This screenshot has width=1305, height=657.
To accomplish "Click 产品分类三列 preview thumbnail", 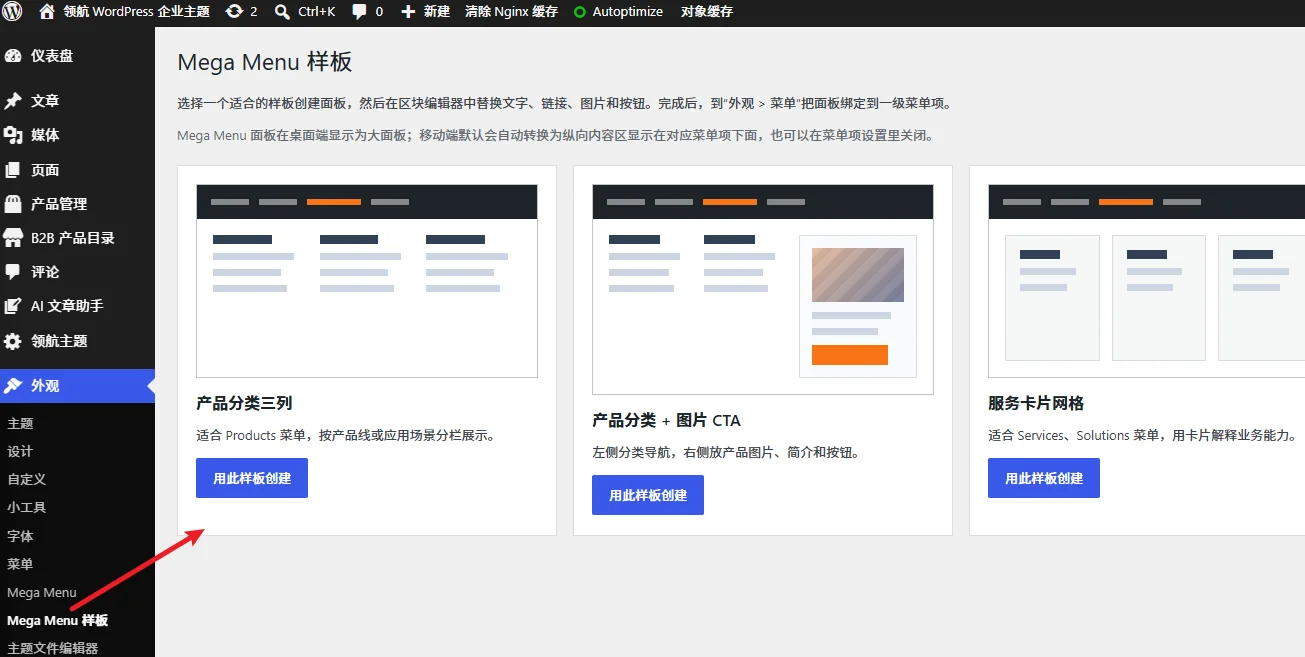I will pos(367,281).
